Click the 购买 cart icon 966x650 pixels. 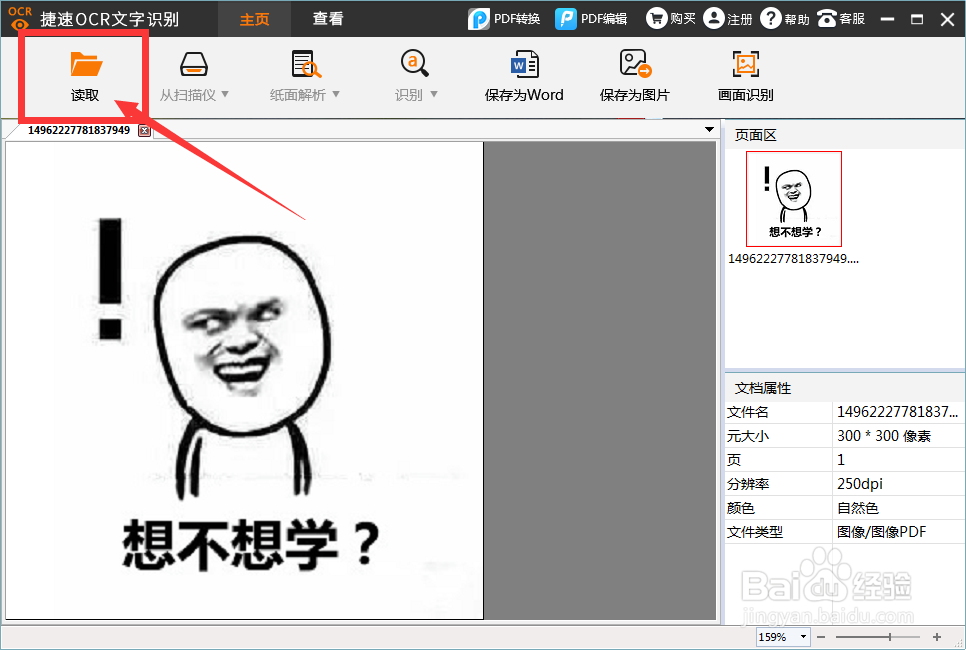click(x=656, y=18)
